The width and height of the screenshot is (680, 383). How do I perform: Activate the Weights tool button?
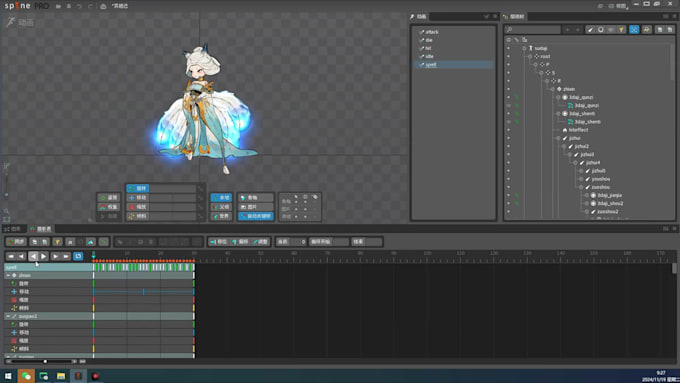108,207
